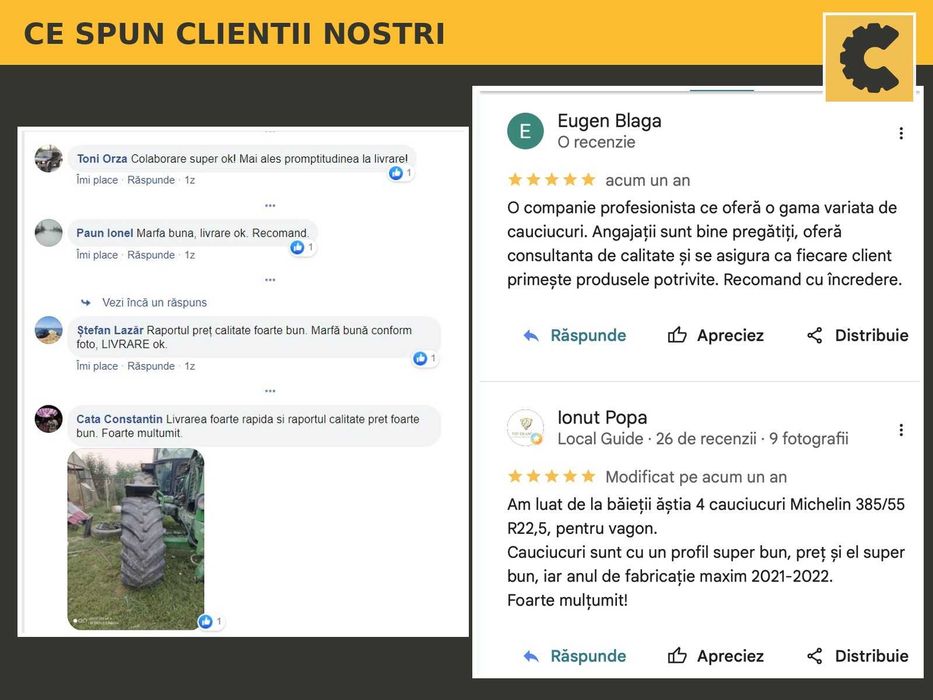Click the gear C logo in the corner
Image resolution: width=933 pixels, height=700 pixels.
(x=869, y=57)
